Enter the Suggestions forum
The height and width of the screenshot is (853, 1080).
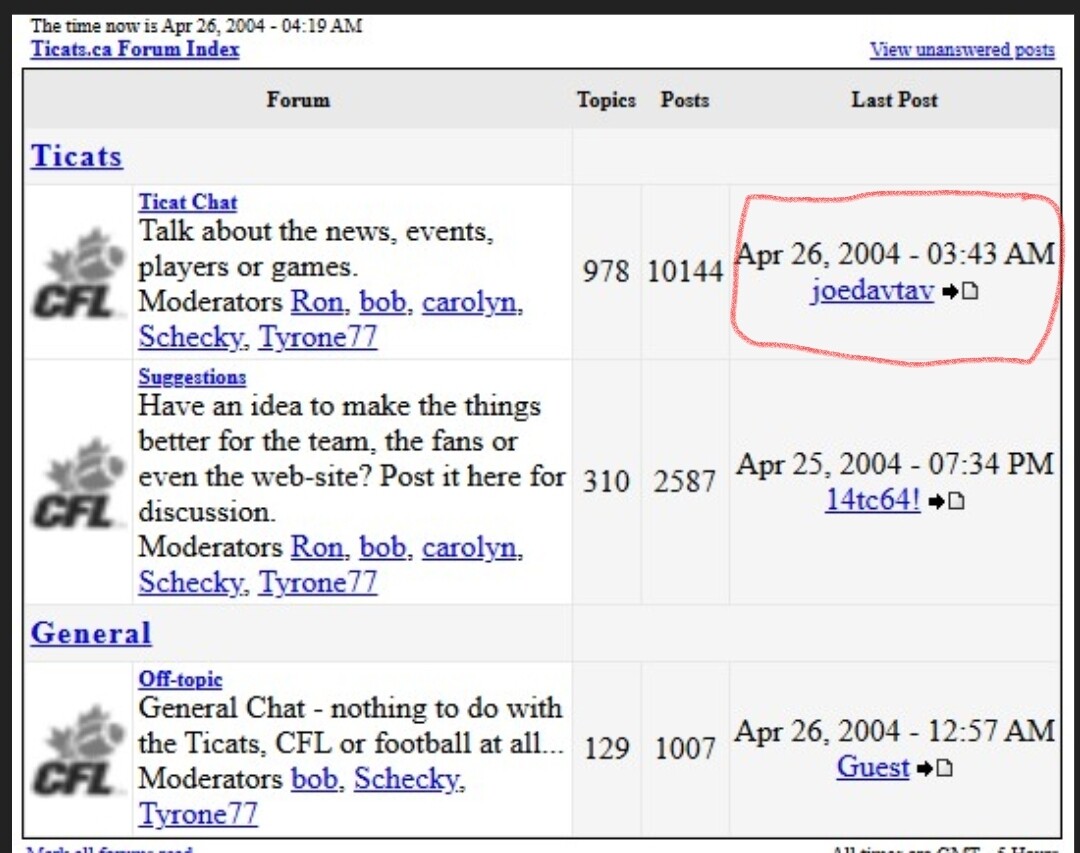point(192,377)
